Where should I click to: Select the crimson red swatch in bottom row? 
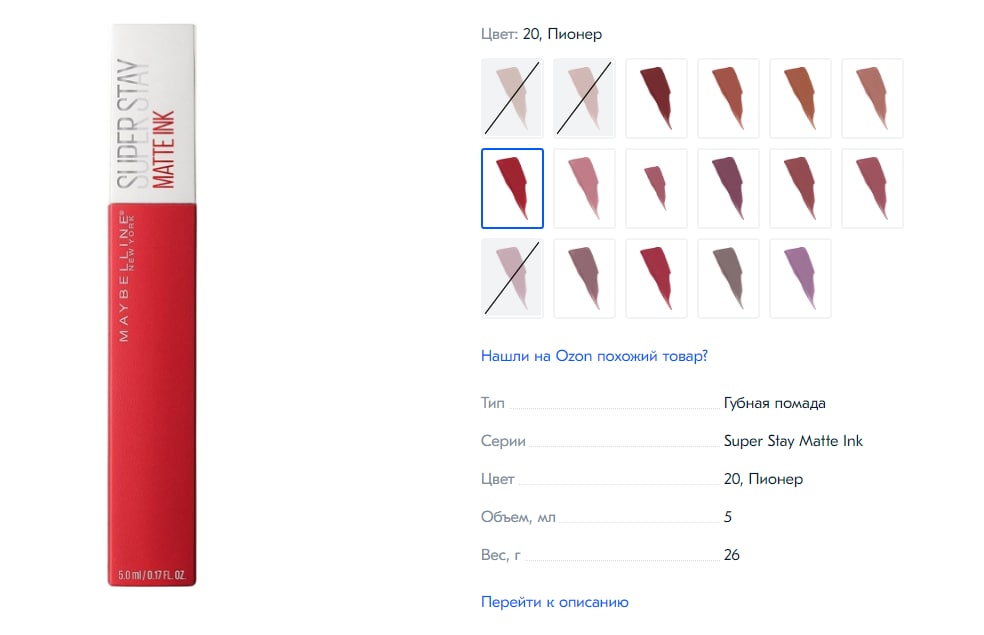tap(656, 279)
